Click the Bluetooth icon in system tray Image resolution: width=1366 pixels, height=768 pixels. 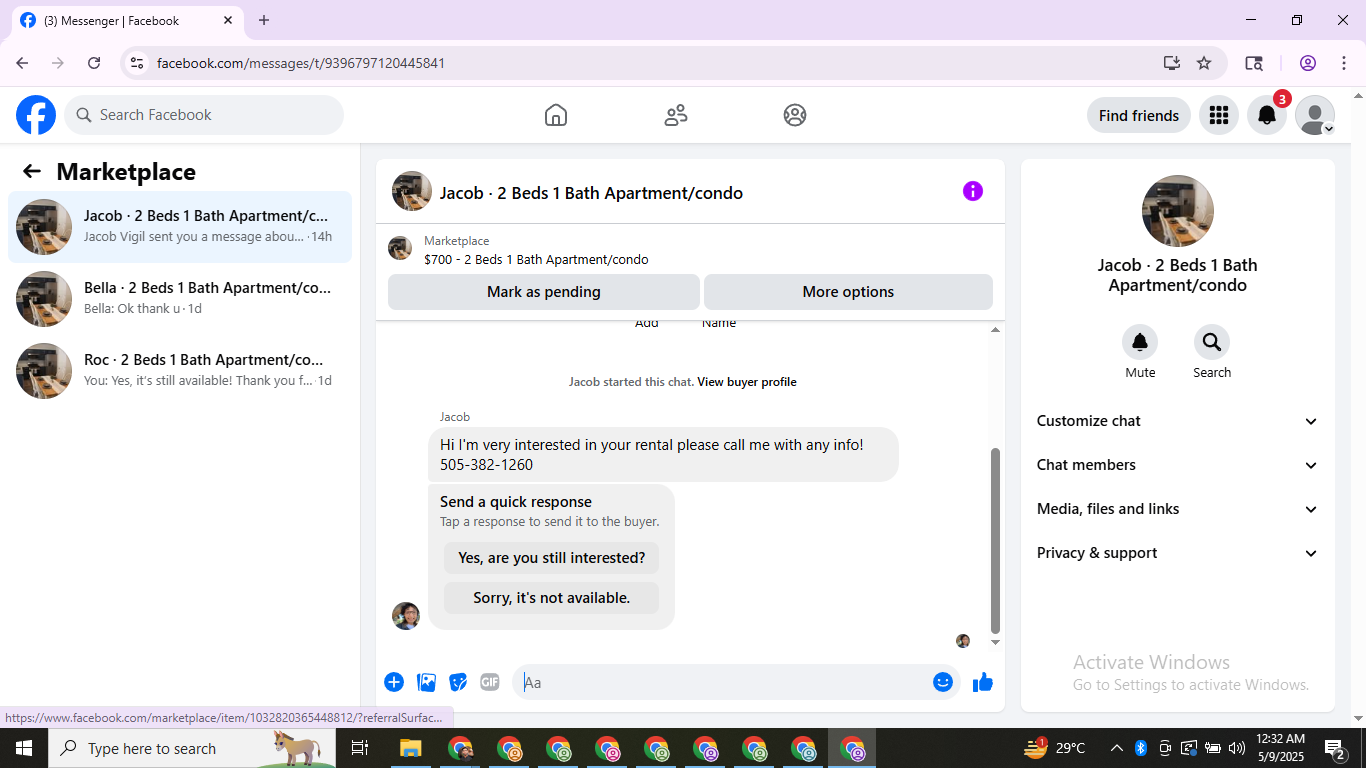1140,748
